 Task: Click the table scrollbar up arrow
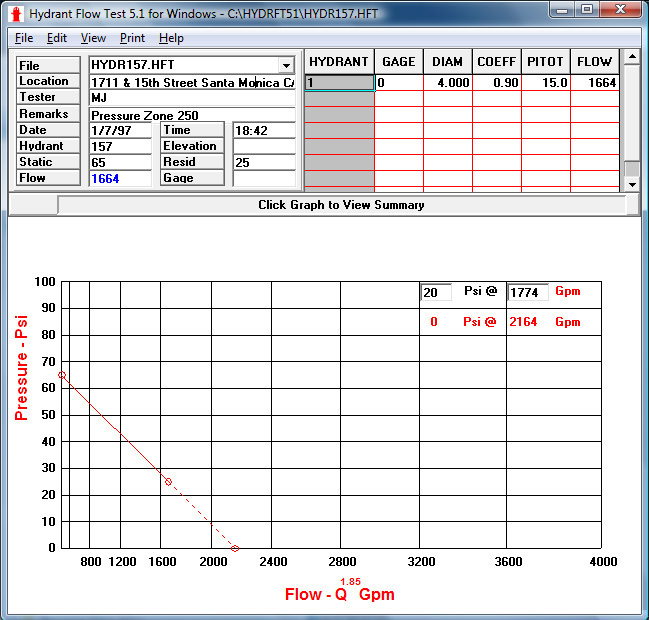click(x=632, y=57)
